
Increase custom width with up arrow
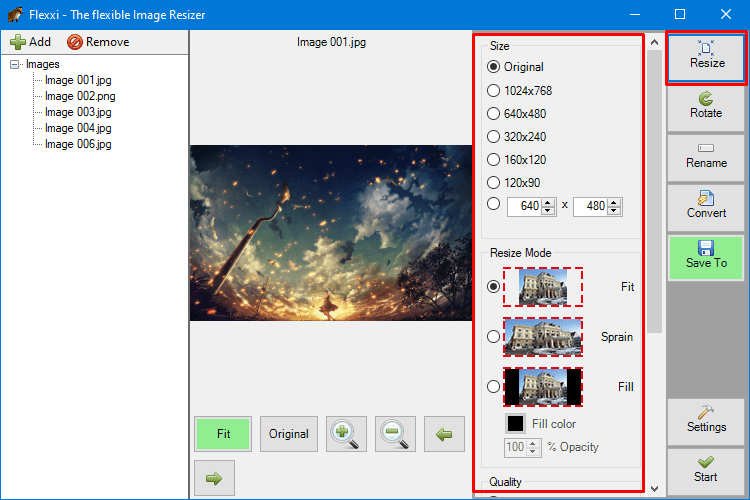[549, 202]
